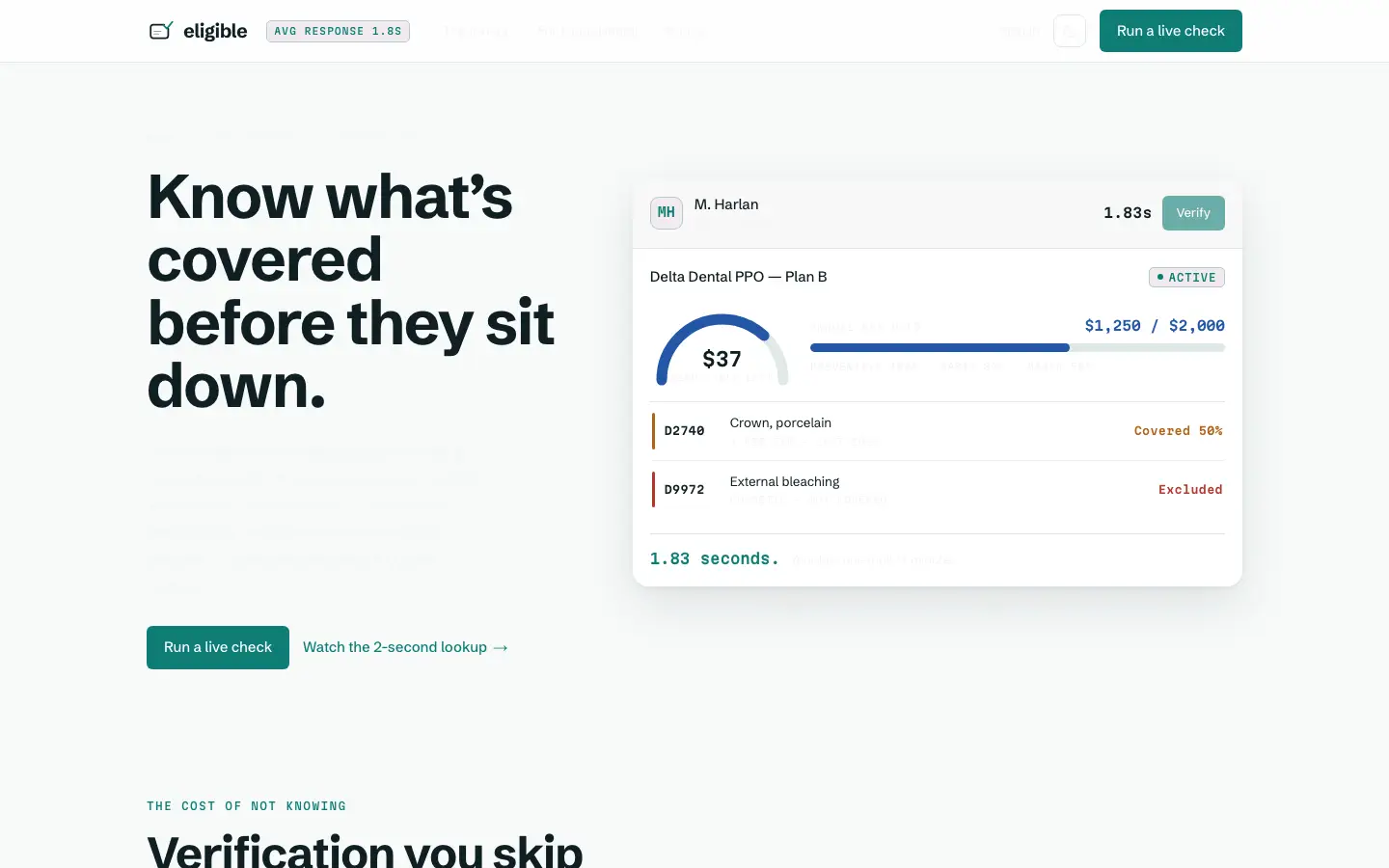Select the patient name M. Harlan
Image resolution: width=1389 pixels, height=868 pixels.
[726, 204]
